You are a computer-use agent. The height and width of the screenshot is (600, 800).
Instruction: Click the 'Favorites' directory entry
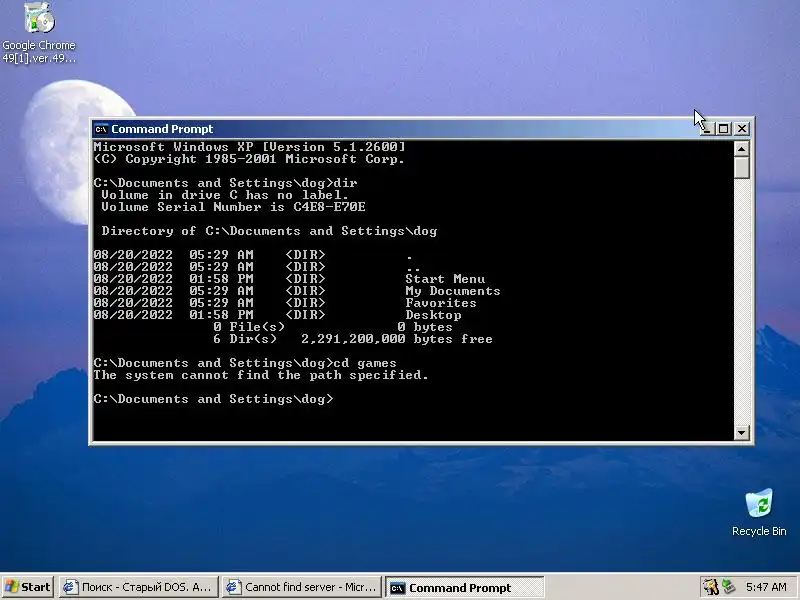[x=441, y=303]
